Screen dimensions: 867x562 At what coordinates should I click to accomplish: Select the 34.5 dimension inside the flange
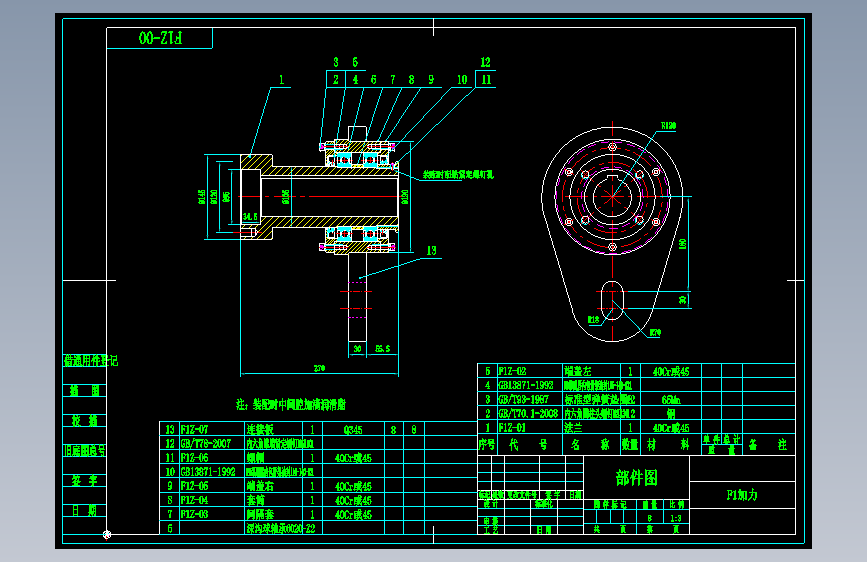tap(250, 217)
